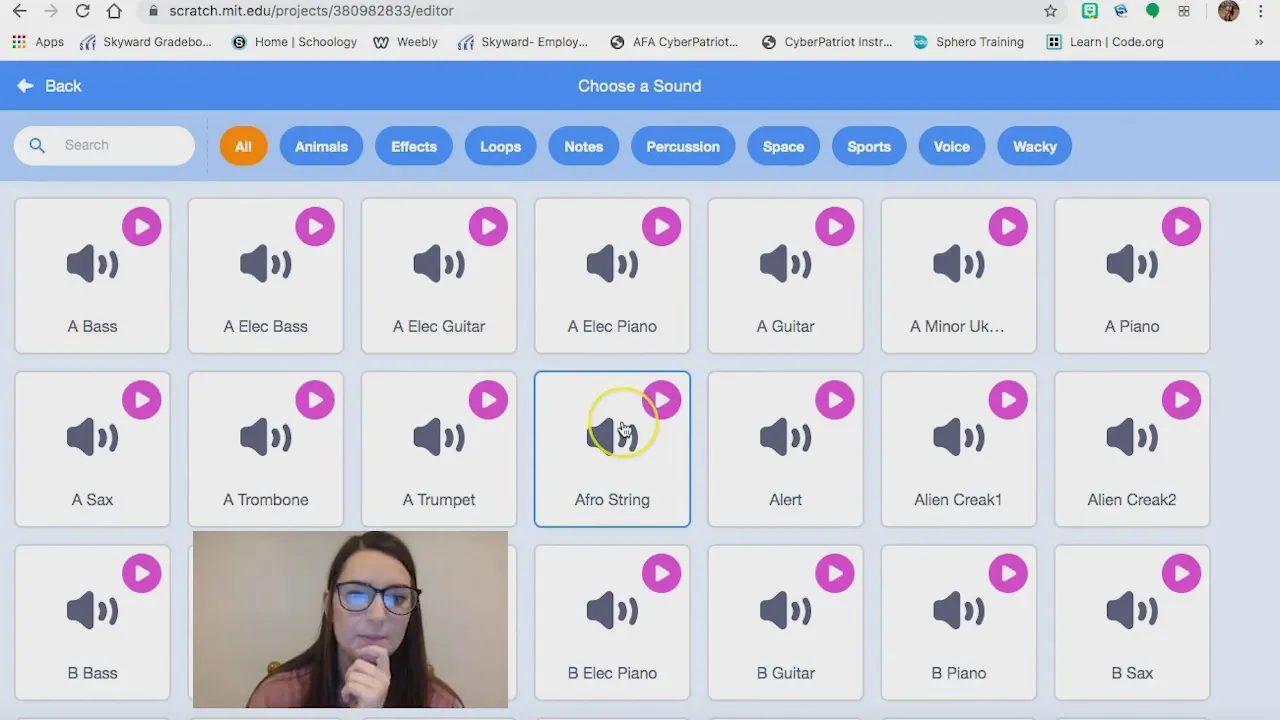Focus the sound Search field
Viewport: 1280px width, 720px height.
104,145
